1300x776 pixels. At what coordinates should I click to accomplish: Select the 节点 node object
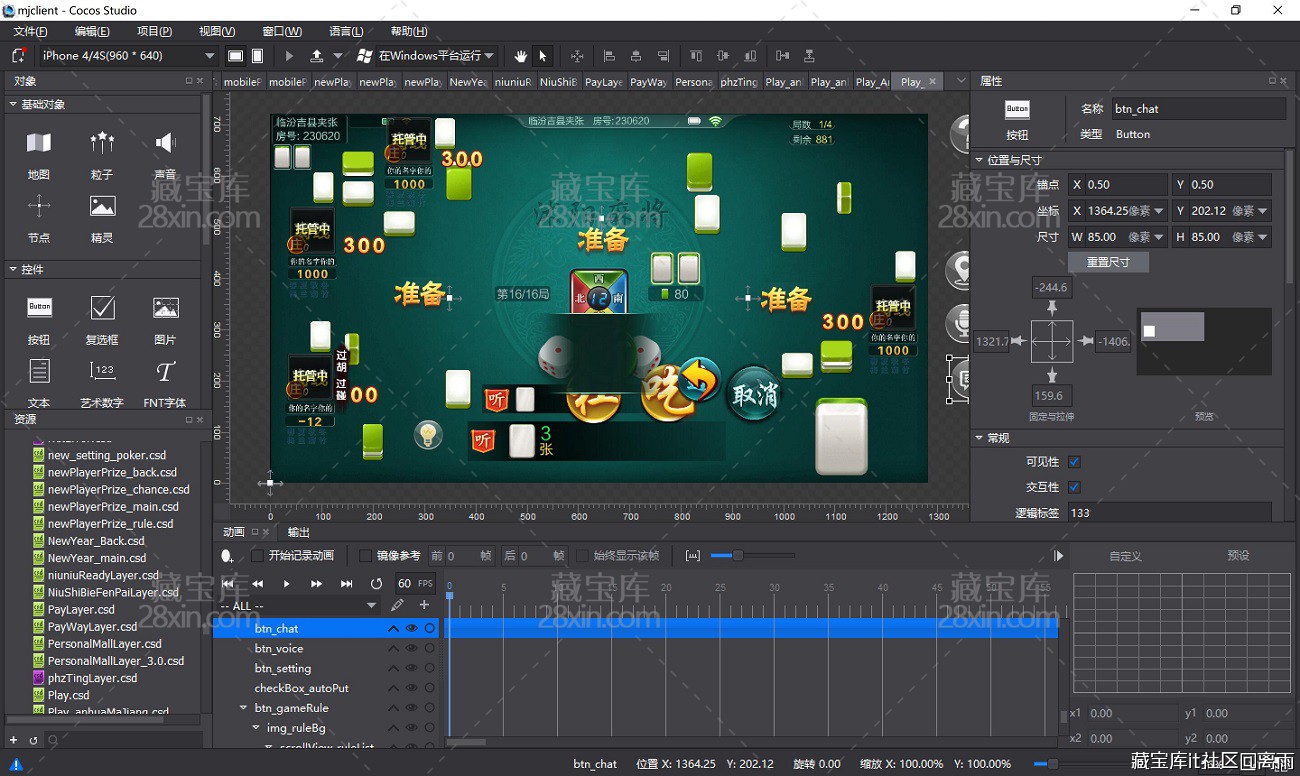[x=38, y=217]
